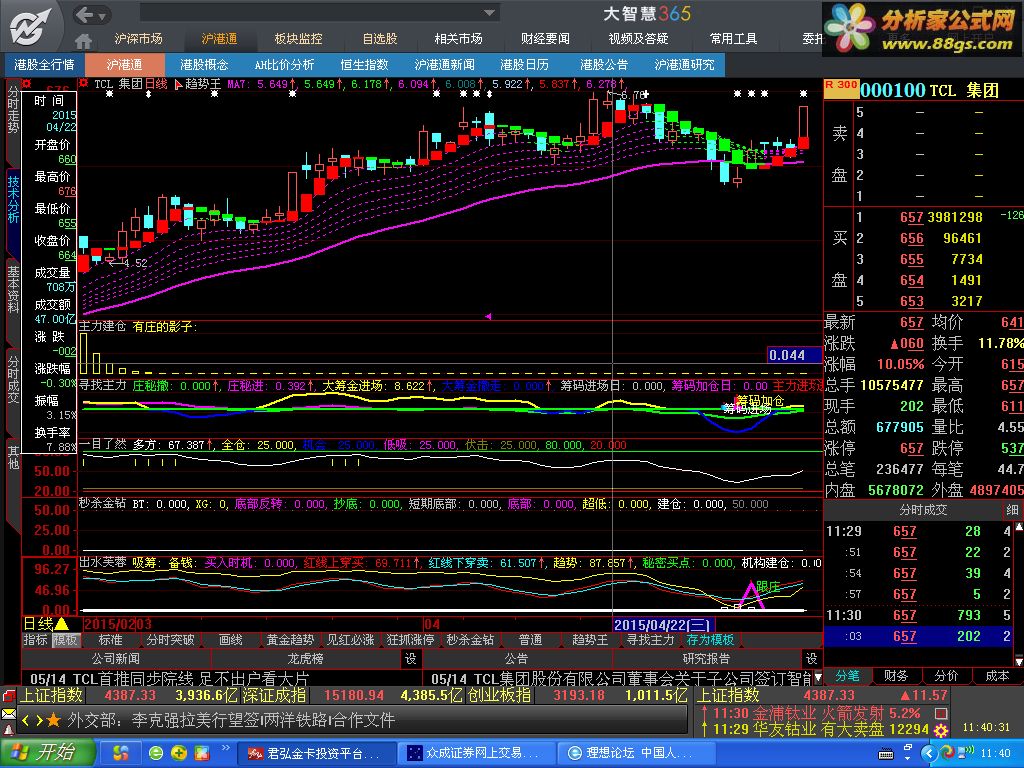This screenshot has width=1024, height=768.
Task: Click the previous news ticker arrow
Action: (x=26, y=720)
